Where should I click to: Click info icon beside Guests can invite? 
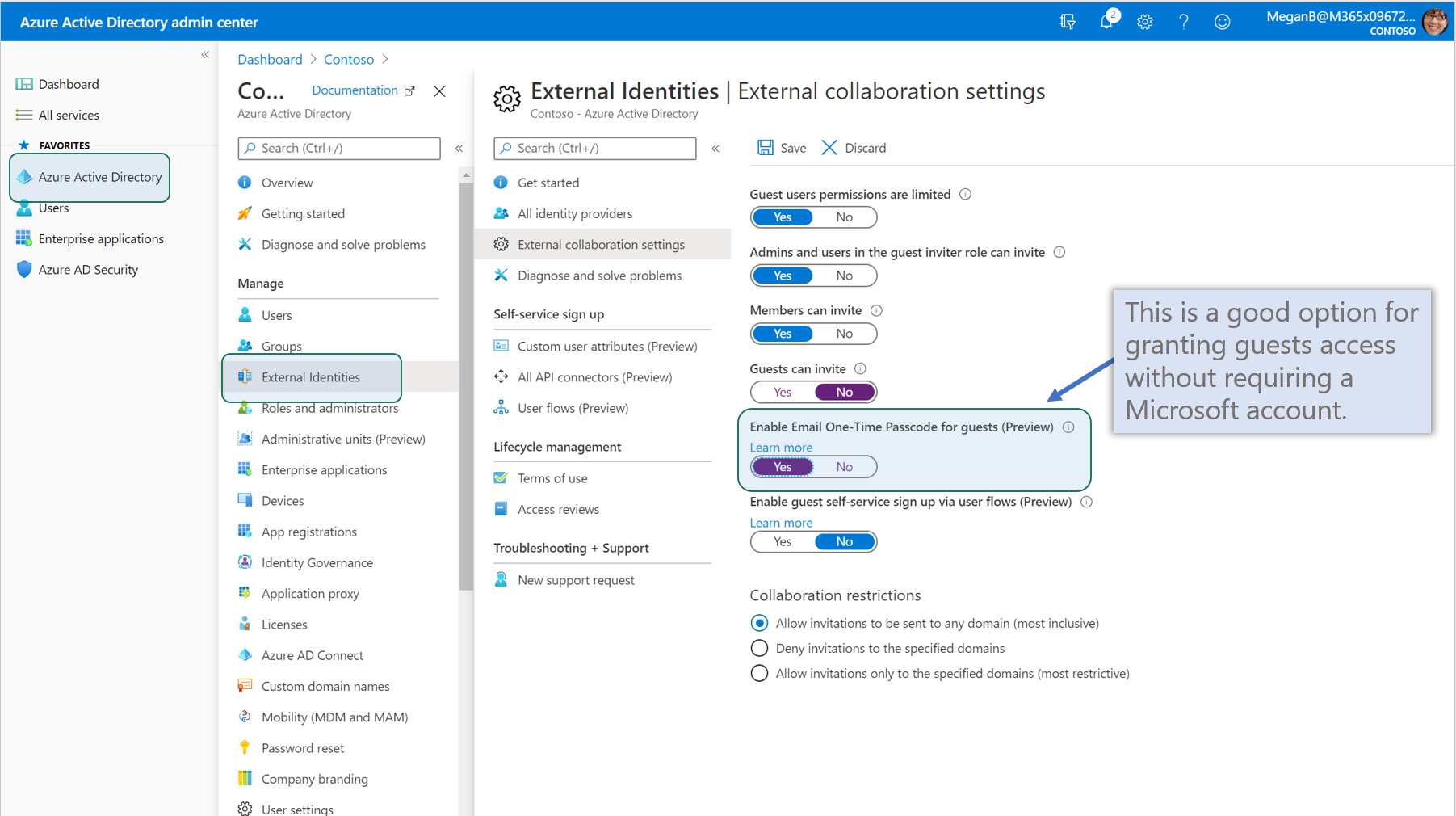click(x=861, y=368)
